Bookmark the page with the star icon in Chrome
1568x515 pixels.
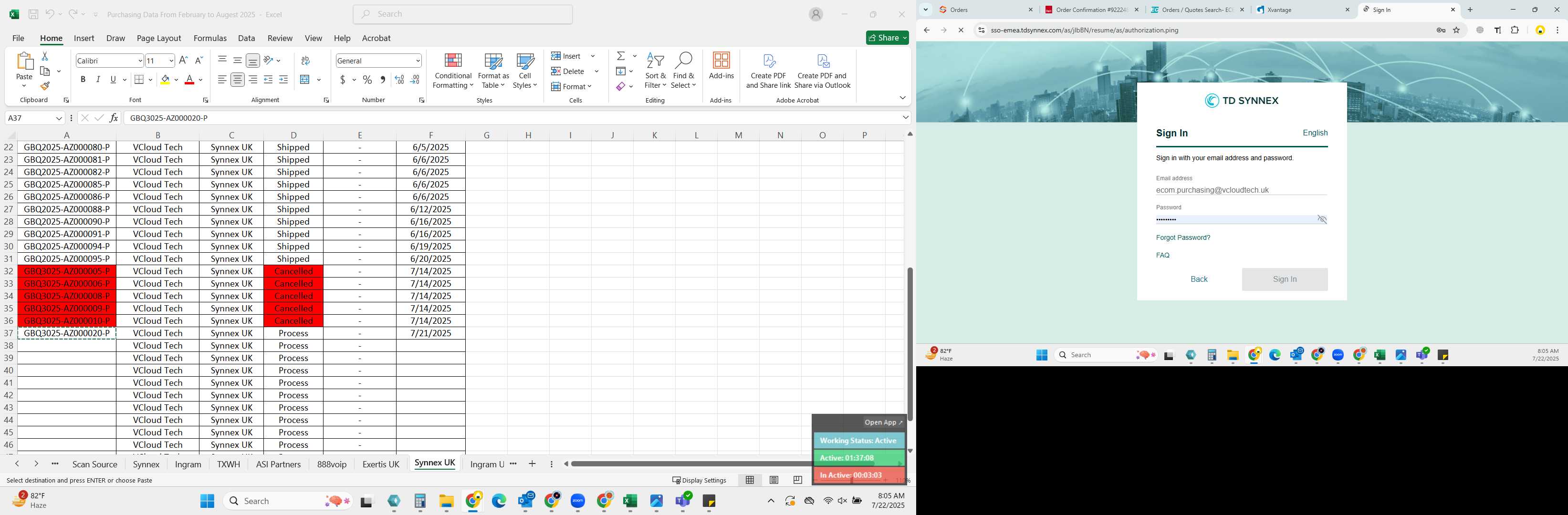(1457, 30)
